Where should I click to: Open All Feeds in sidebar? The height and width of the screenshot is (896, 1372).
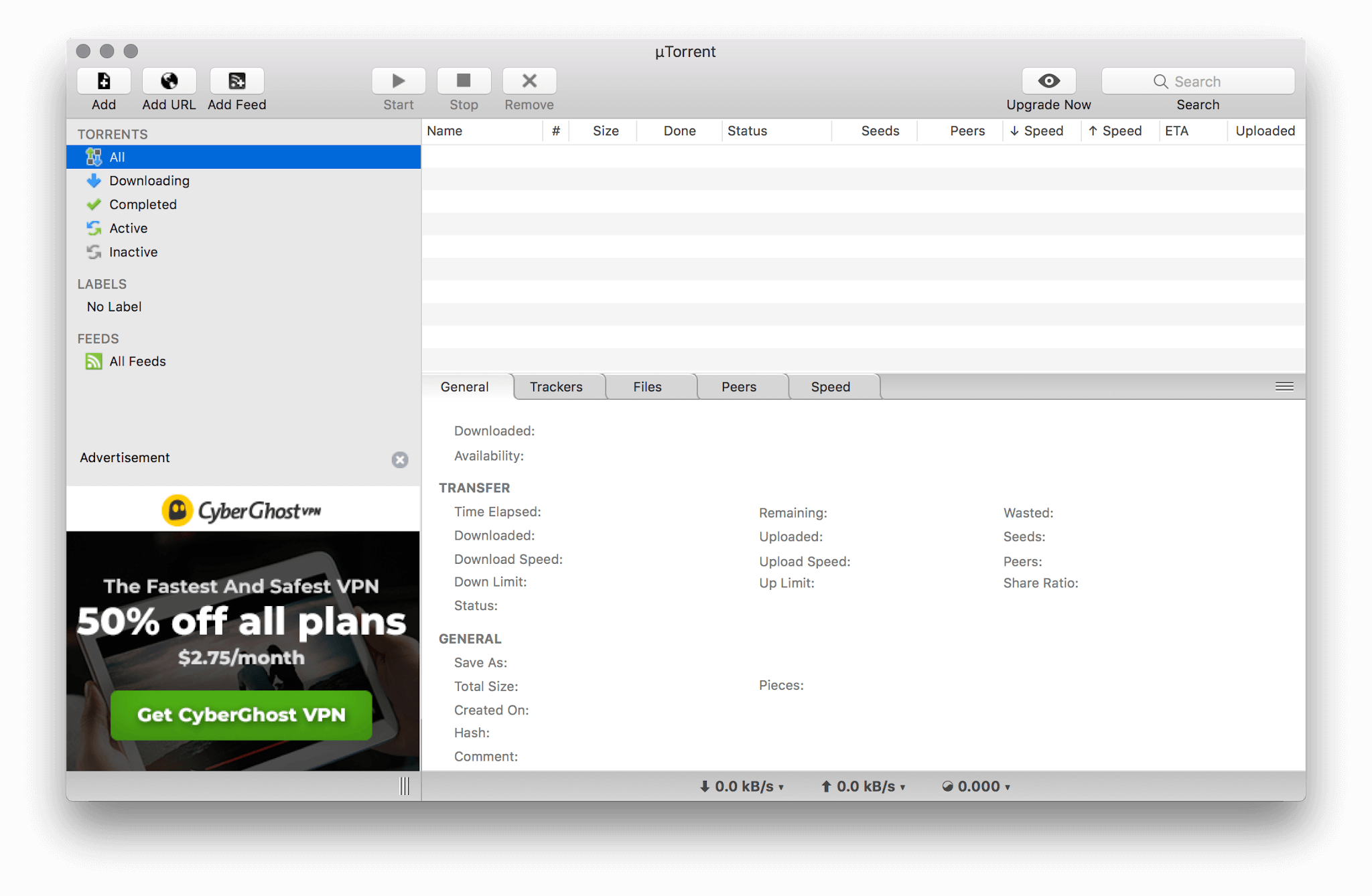[x=137, y=362]
